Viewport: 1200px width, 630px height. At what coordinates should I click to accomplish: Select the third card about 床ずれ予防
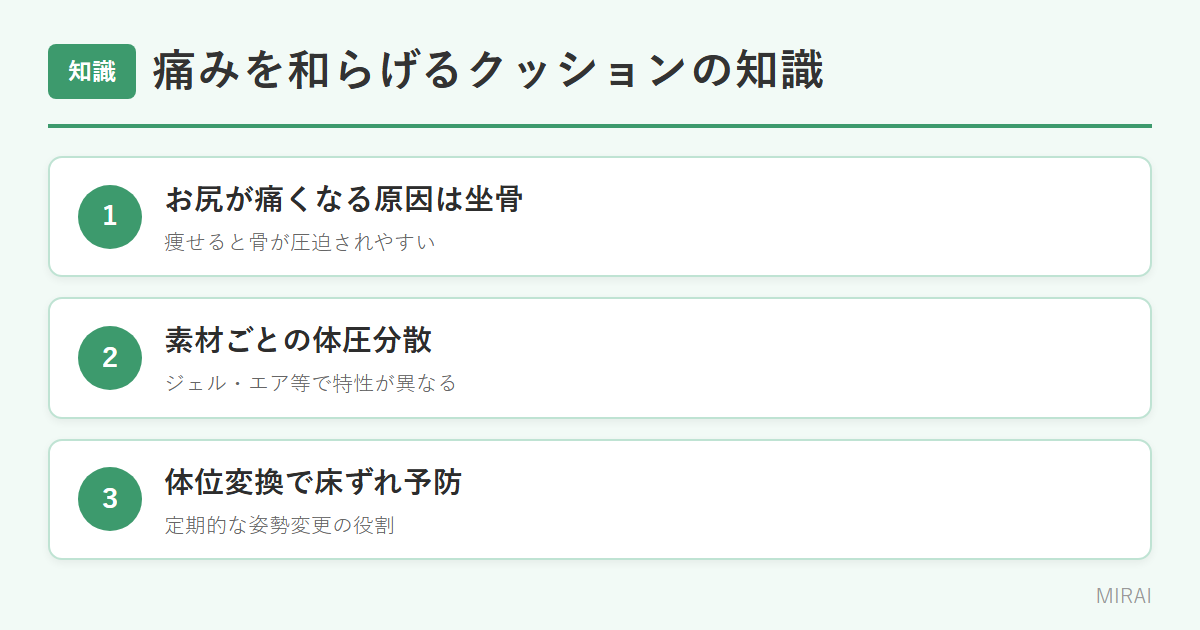[600, 499]
